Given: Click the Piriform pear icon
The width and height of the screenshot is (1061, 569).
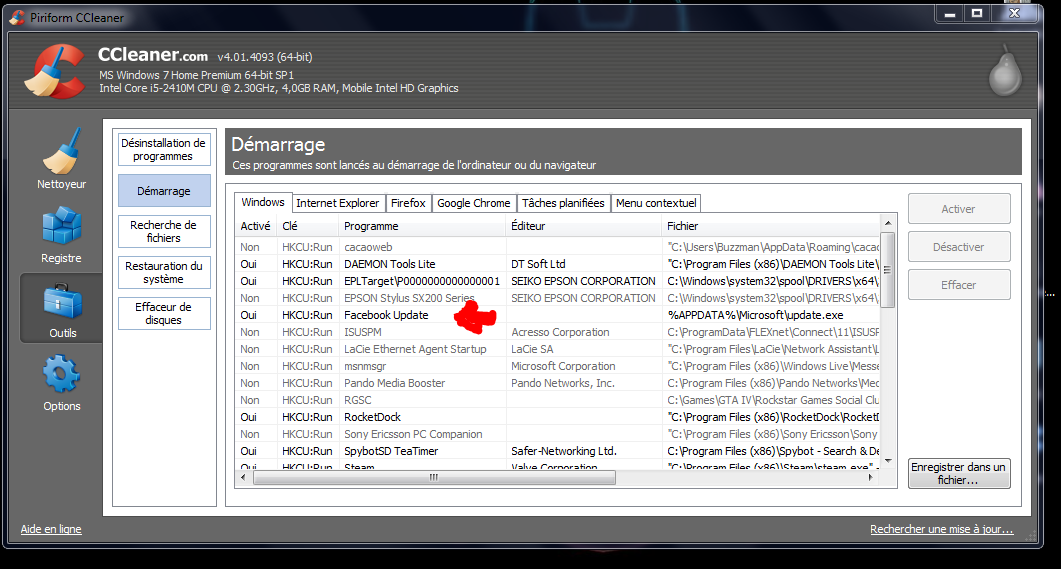Looking at the screenshot, I should pyautogui.click(x=1005, y=70).
